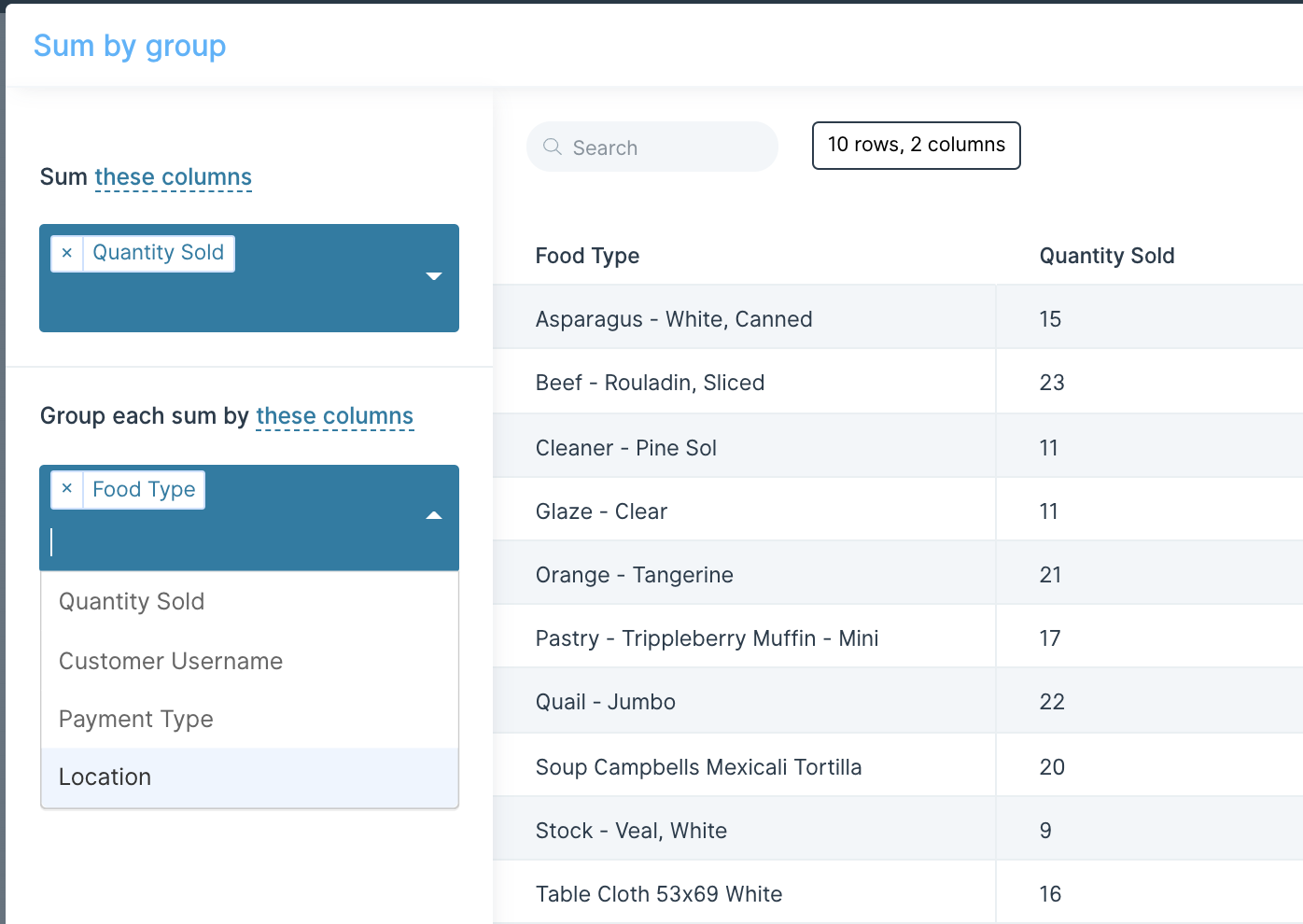Click quantity value 22 for Quail - Jumbo

coord(1052,701)
